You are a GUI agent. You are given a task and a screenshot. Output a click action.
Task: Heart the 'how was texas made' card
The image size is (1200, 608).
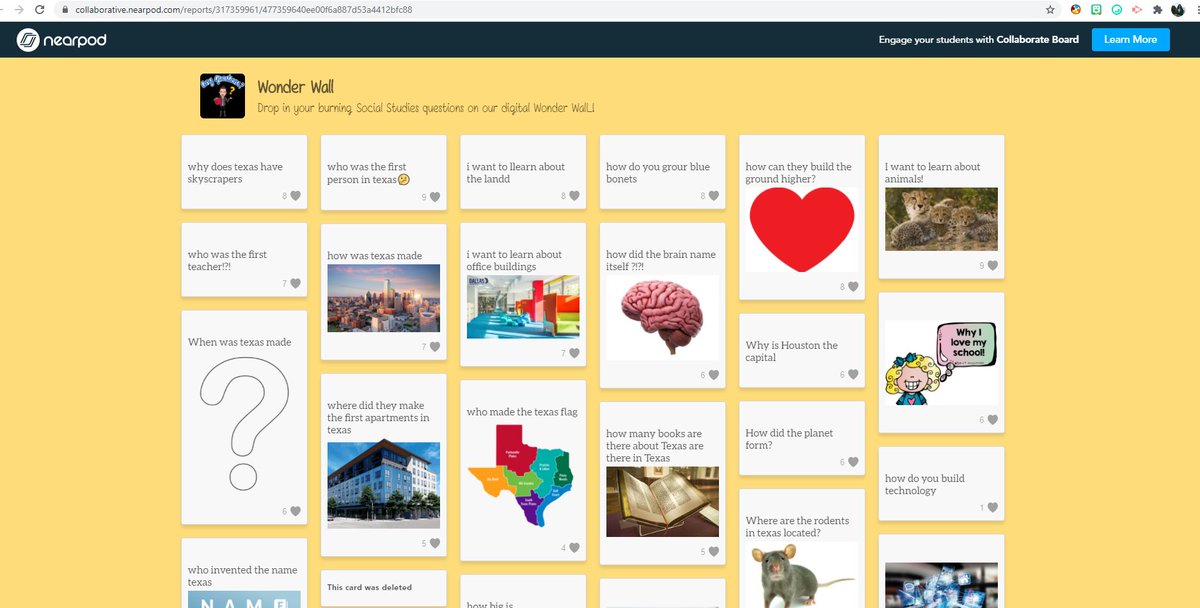(434, 347)
